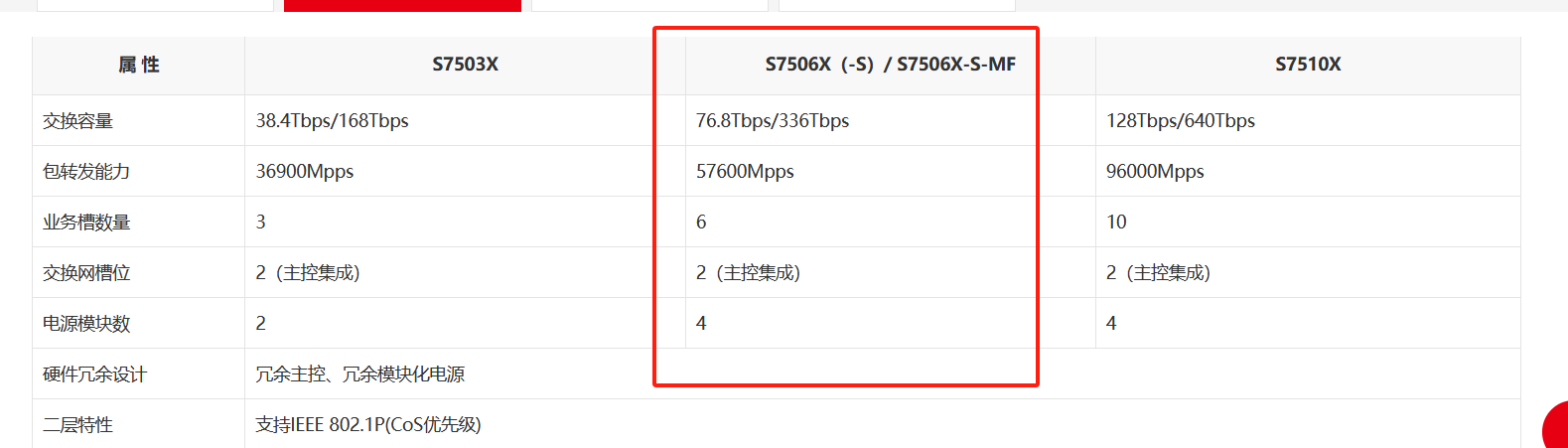Click the 电源模块数 row label
Viewport: 1568px width, 448px height.
[86, 324]
